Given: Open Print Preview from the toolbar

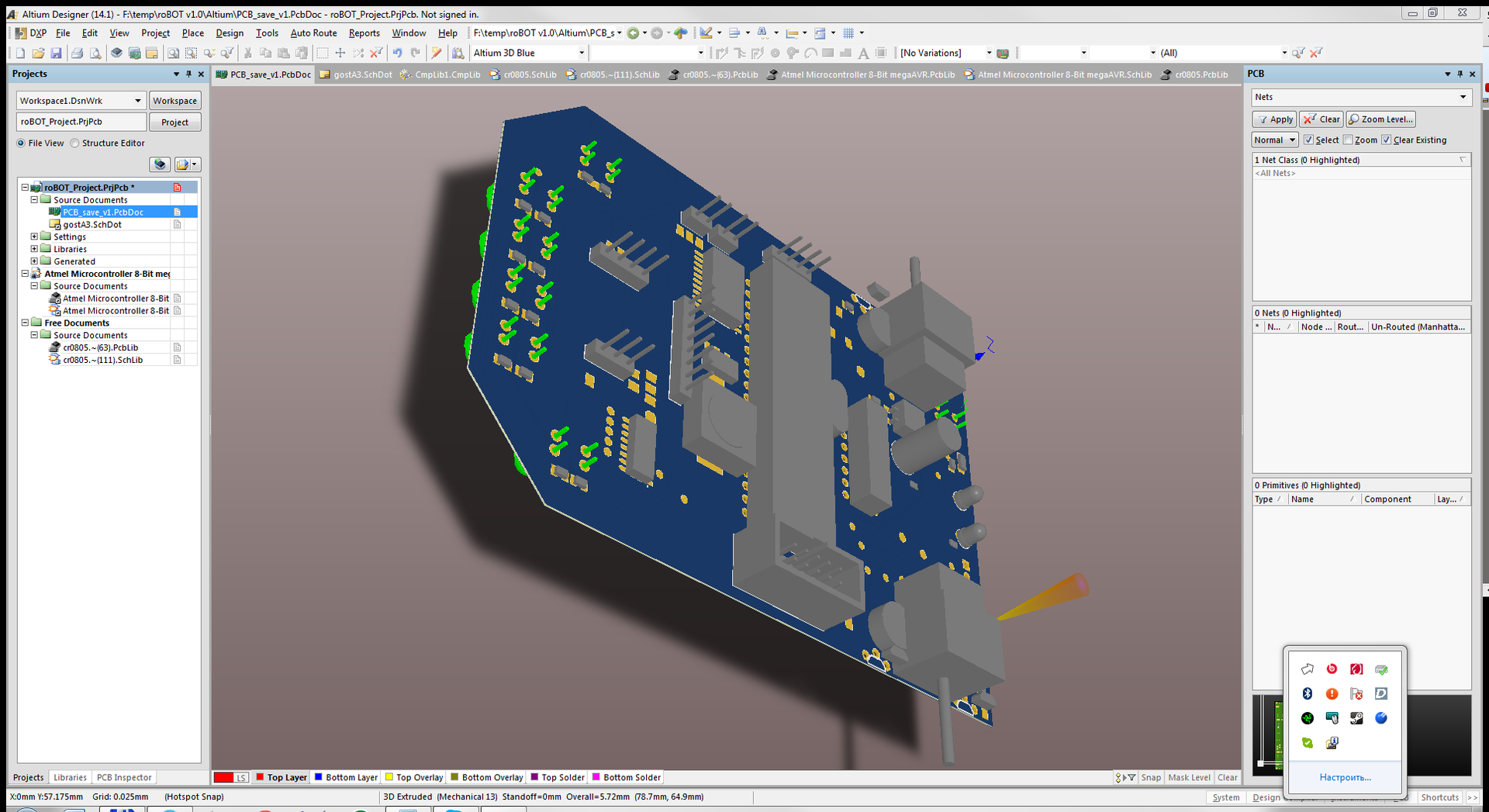Looking at the screenshot, I should point(95,53).
